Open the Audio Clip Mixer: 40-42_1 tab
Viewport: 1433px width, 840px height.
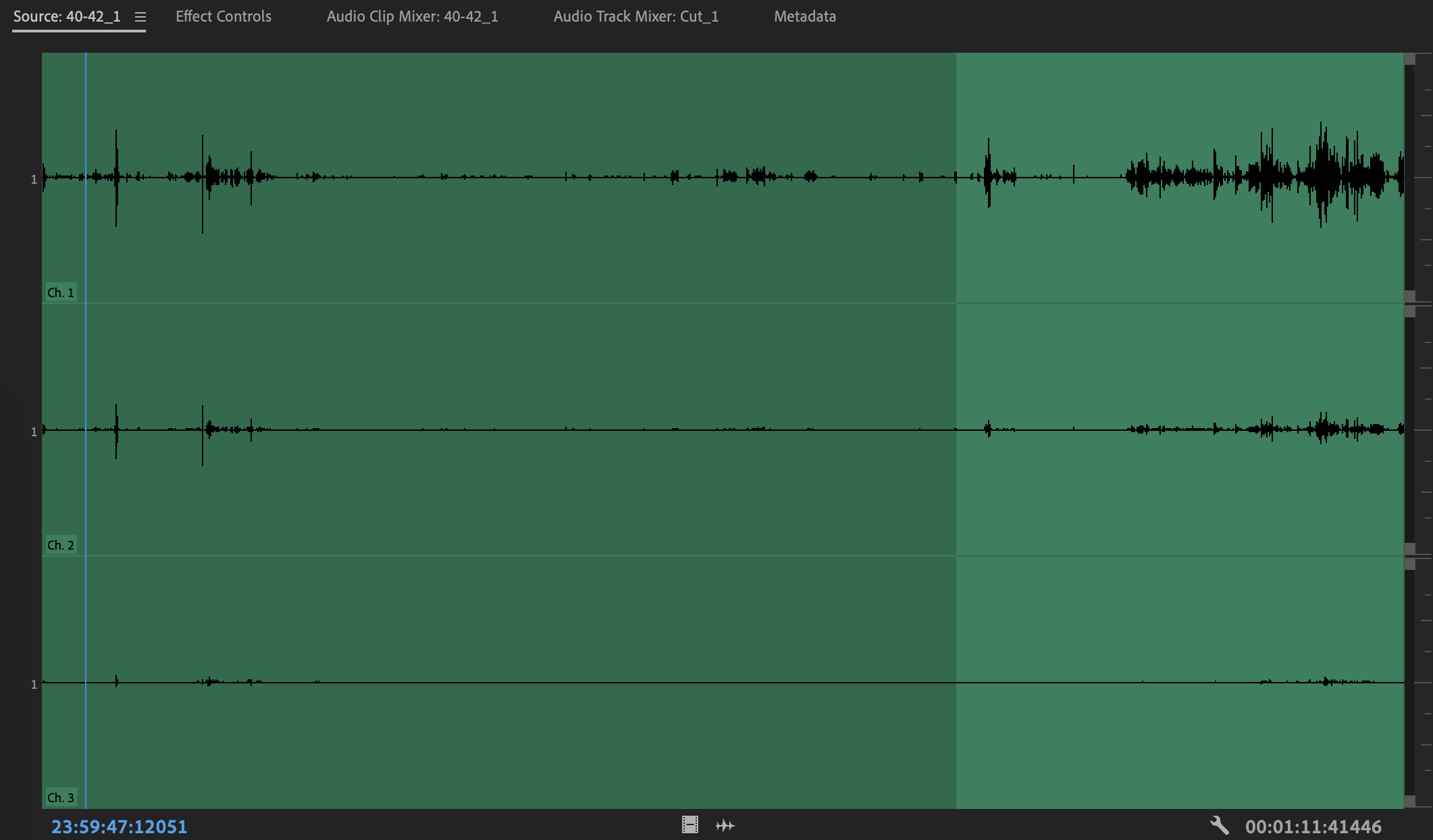pos(413,17)
